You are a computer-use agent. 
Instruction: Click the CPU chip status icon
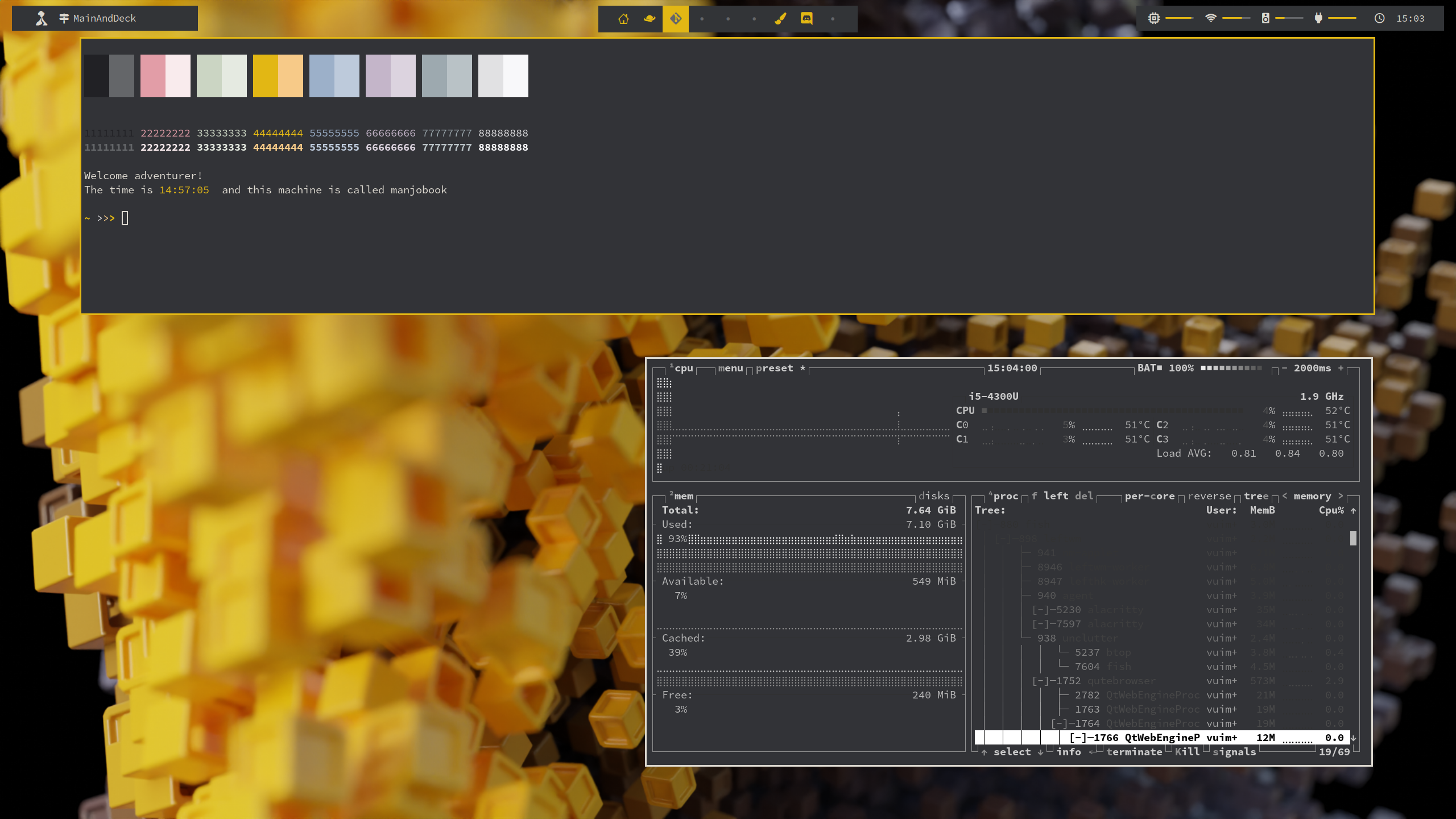1154,18
